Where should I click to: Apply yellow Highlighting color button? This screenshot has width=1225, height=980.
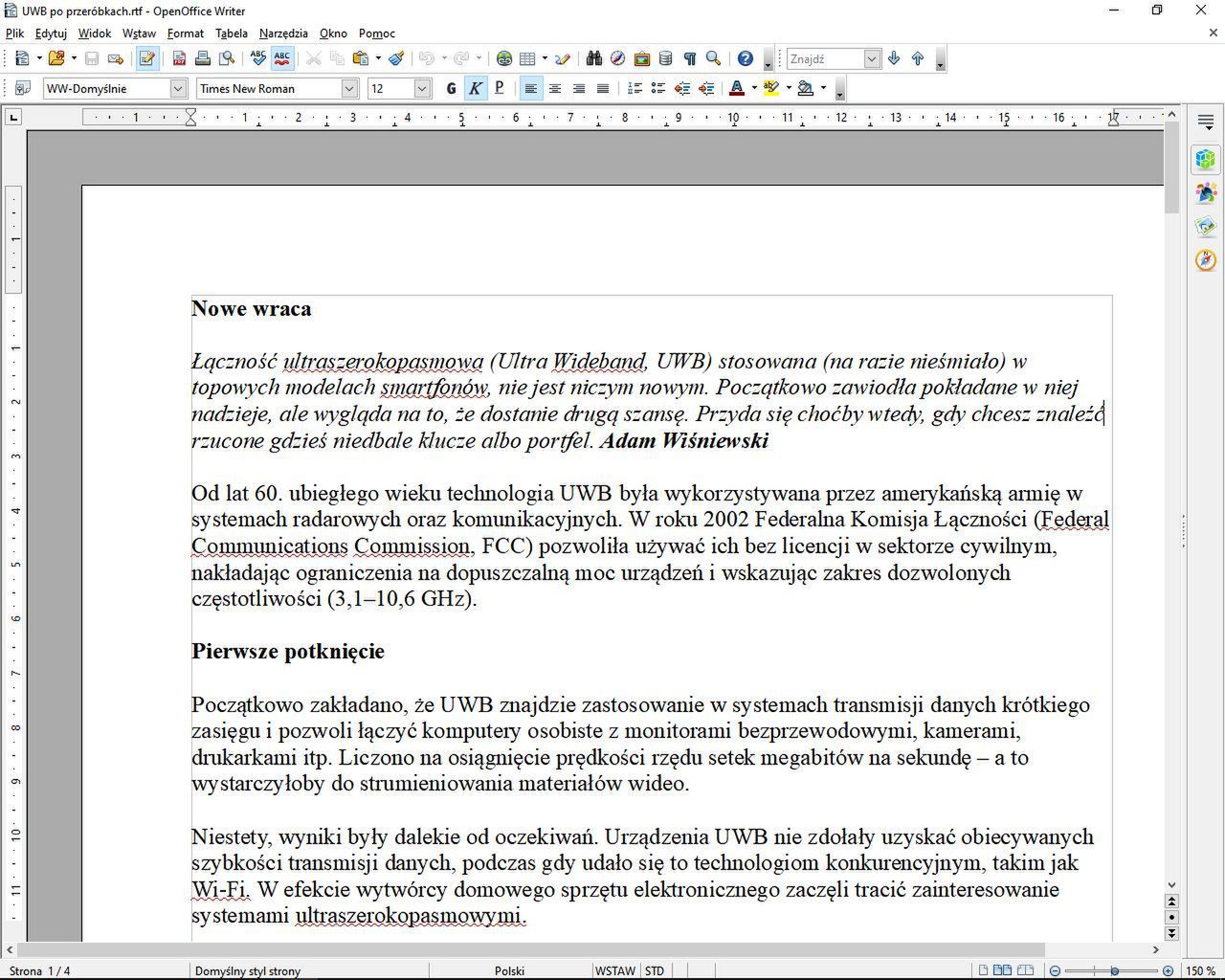coord(770,88)
